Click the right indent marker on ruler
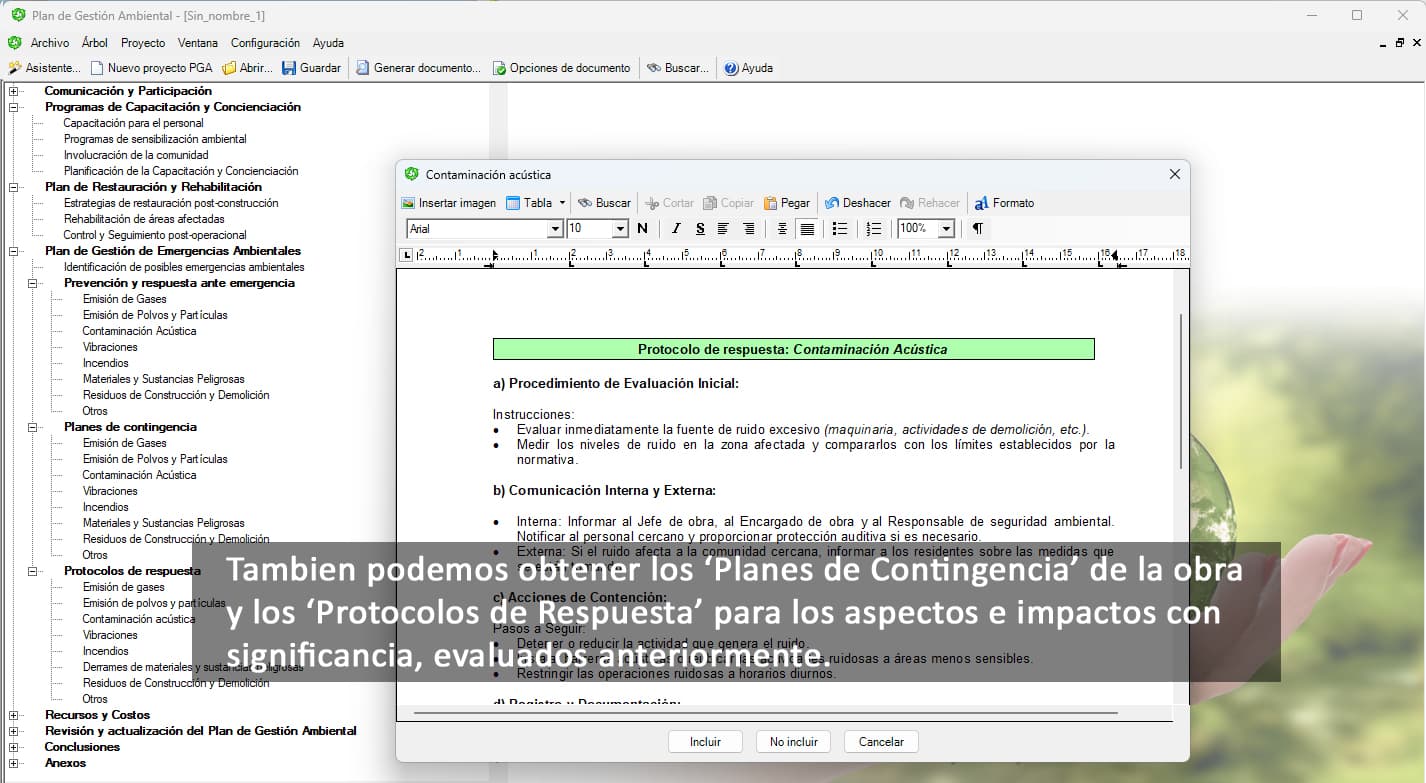This screenshot has width=1426, height=783. pos(1114,256)
